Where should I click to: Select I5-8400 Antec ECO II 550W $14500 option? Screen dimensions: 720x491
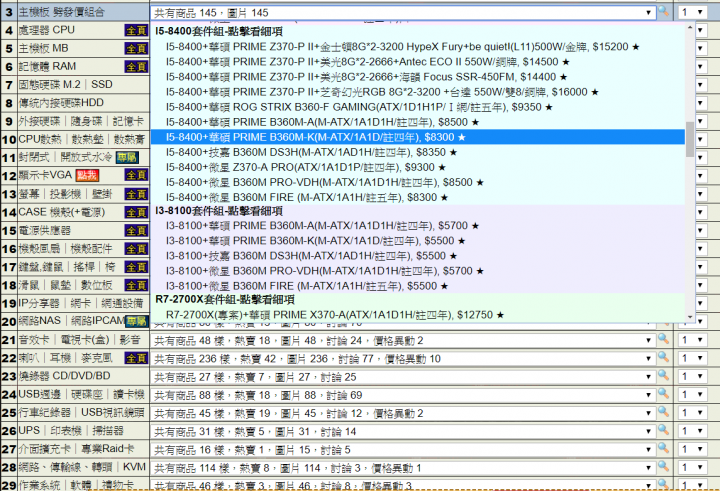click(x=417, y=62)
